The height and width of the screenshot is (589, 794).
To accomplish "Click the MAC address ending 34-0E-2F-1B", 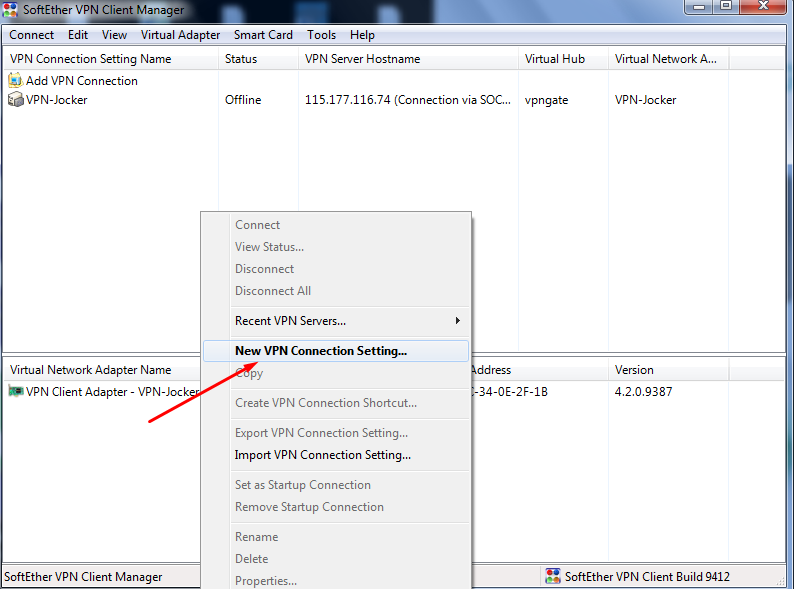I will tap(509, 391).
